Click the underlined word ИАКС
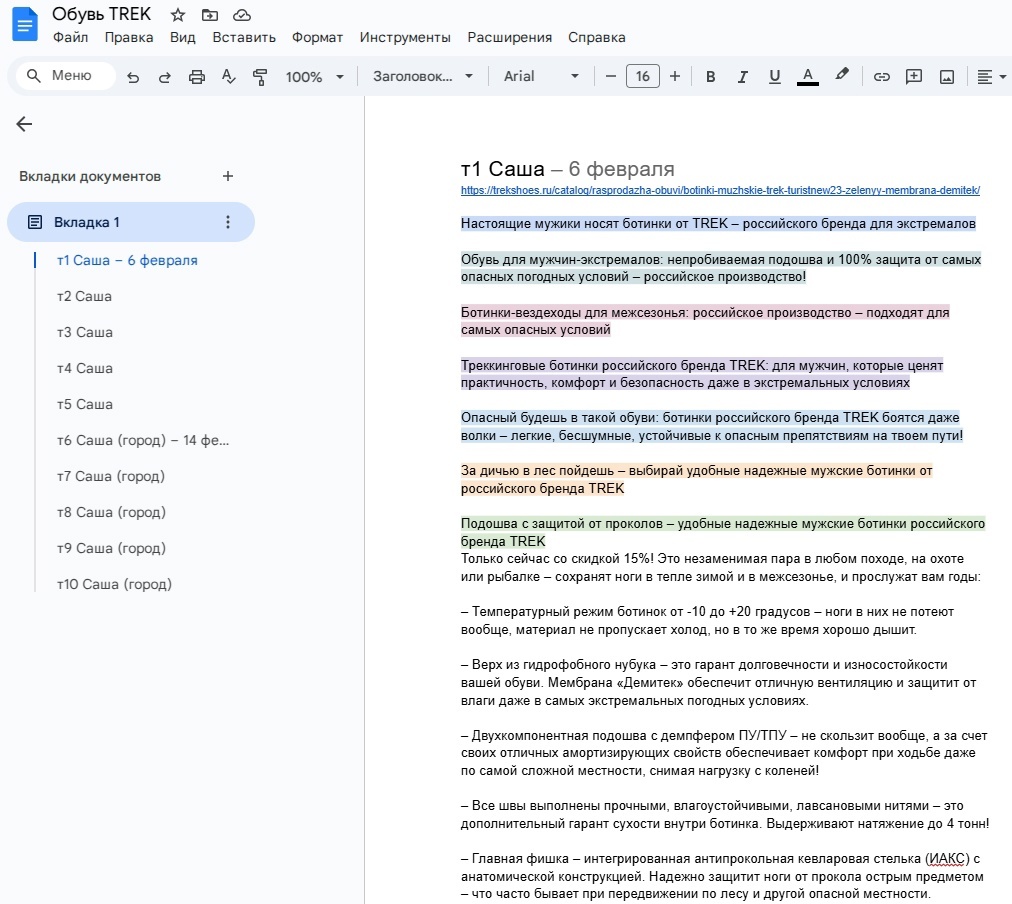The image size is (1012, 904). (x=949, y=859)
